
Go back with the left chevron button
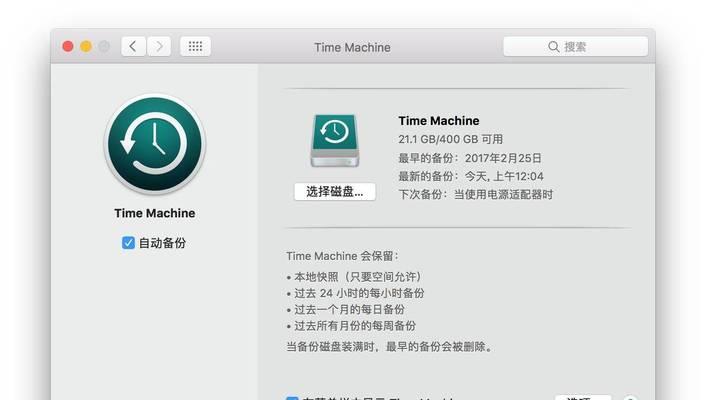click(133, 46)
